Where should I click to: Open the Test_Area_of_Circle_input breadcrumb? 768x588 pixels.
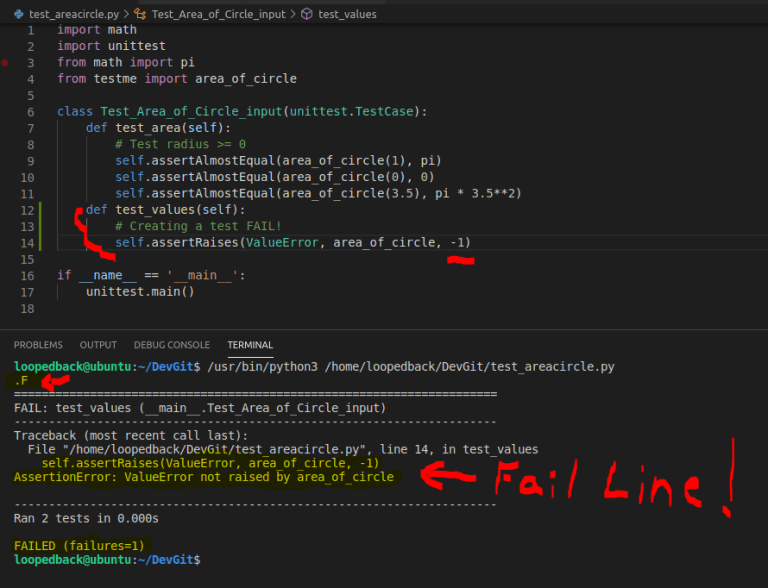pos(218,14)
